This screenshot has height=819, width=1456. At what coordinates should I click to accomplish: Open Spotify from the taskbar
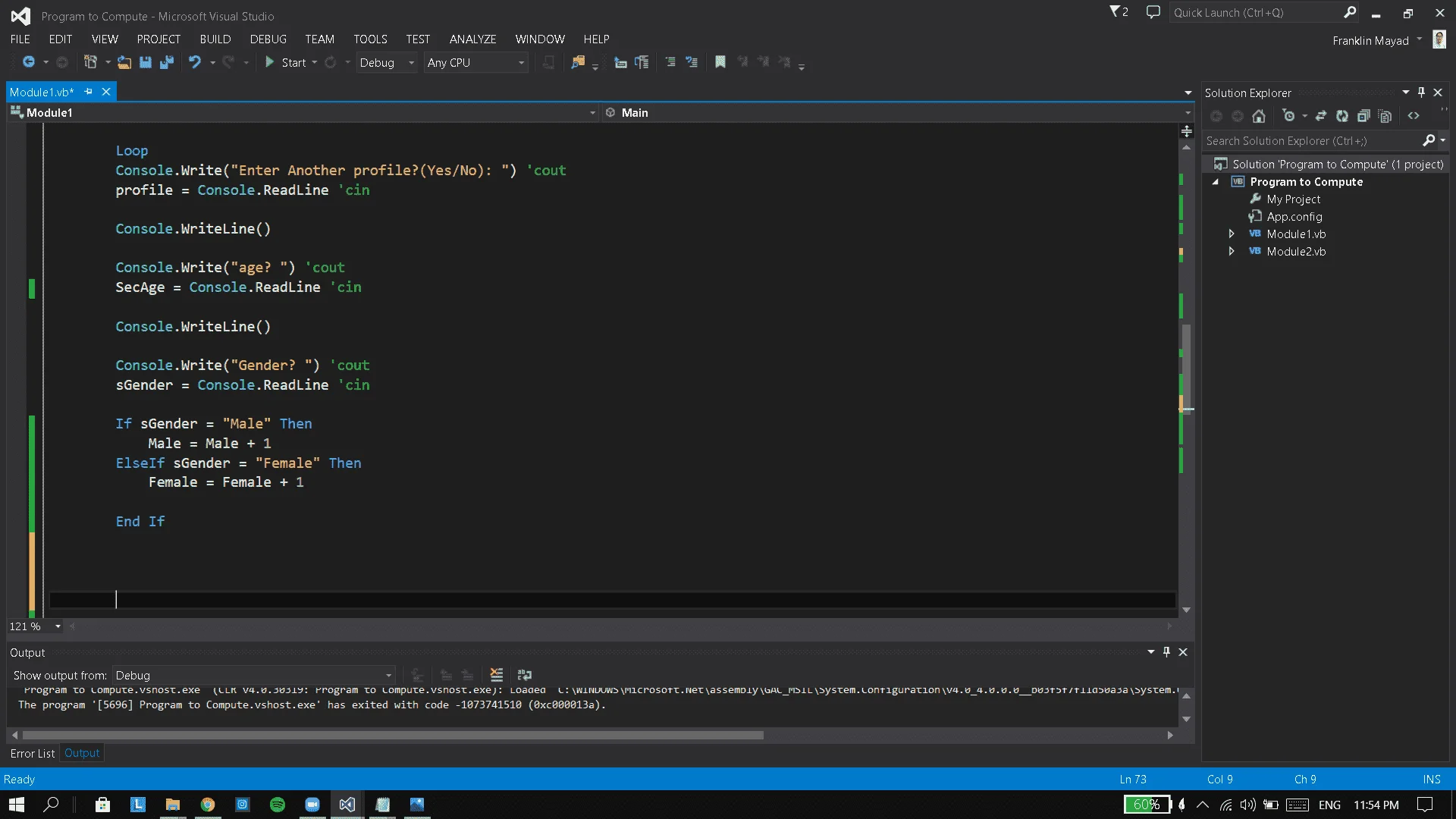278,805
